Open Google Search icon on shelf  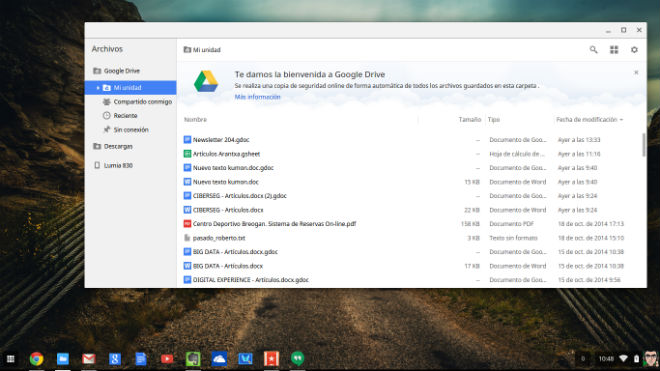tap(114, 359)
